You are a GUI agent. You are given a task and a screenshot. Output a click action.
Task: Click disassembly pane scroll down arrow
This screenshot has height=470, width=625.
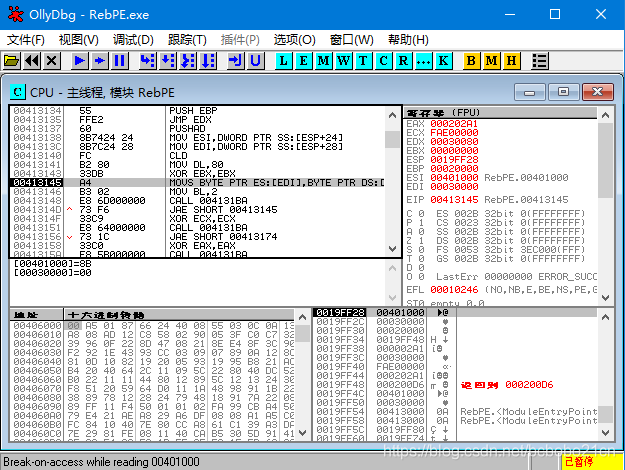point(392,249)
